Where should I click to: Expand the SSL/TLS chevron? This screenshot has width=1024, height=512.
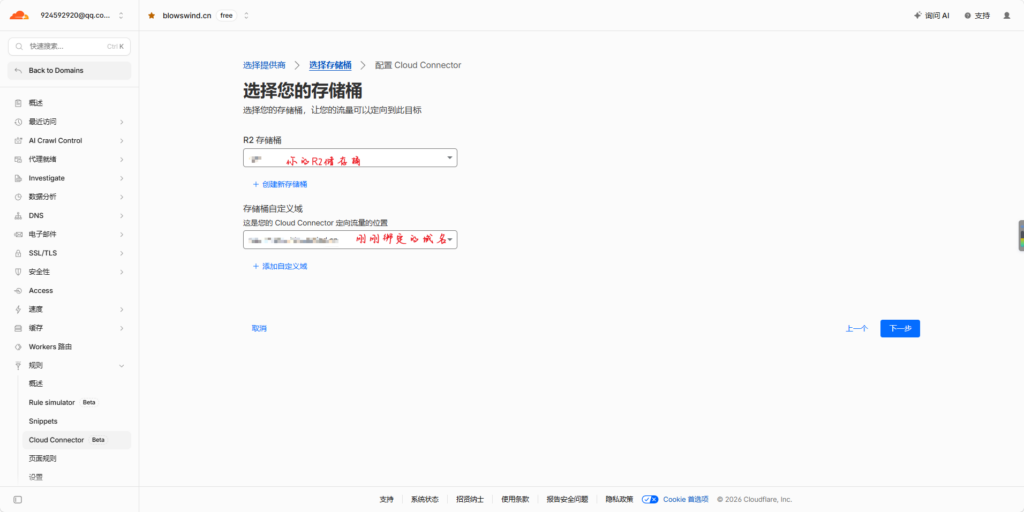click(x=121, y=253)
